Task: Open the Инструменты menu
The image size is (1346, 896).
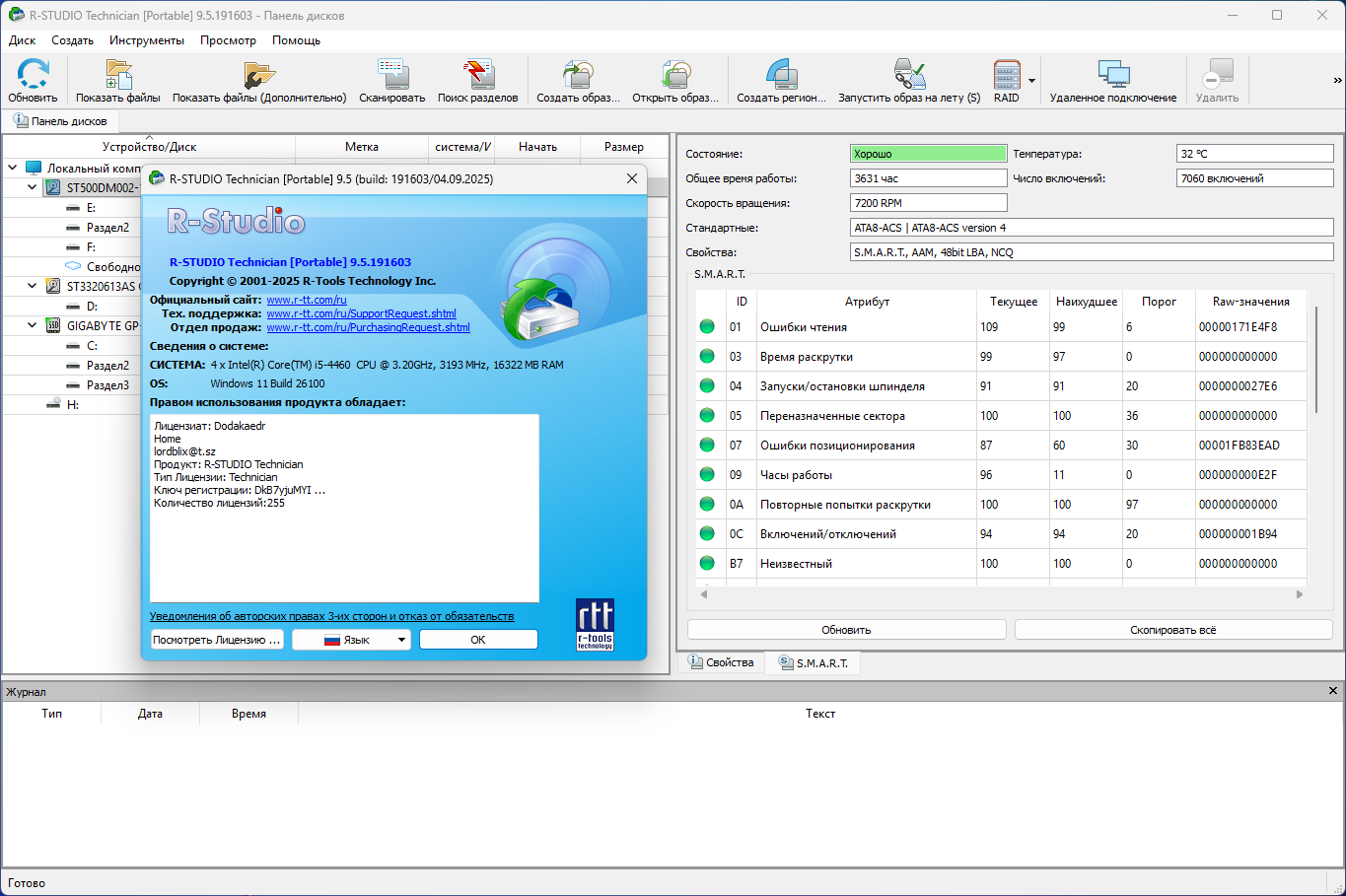Action: (147, 40)
